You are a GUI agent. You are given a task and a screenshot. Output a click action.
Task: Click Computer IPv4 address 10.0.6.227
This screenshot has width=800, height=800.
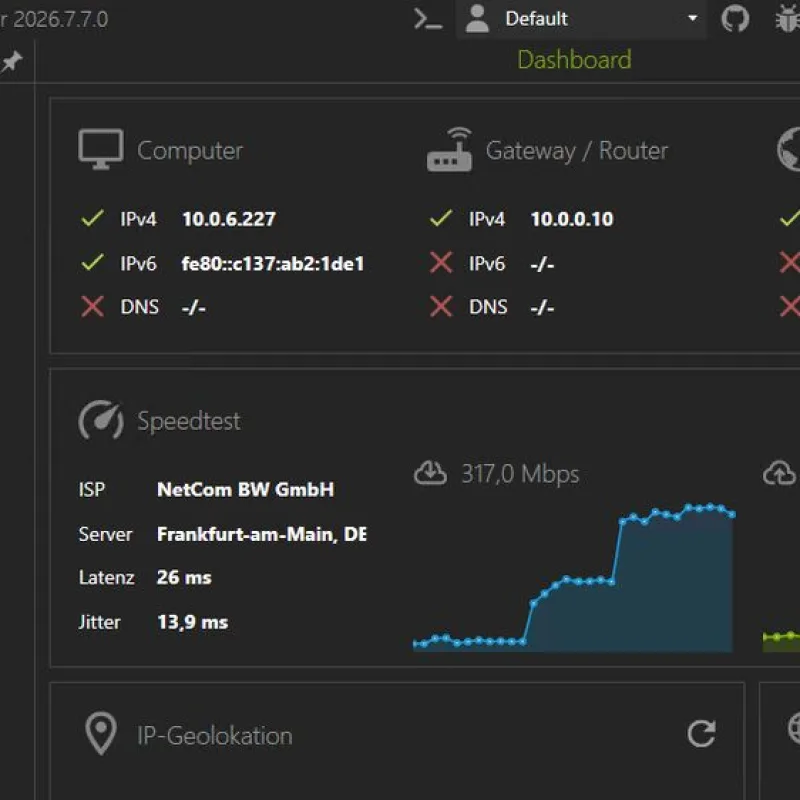coord(229,219)
